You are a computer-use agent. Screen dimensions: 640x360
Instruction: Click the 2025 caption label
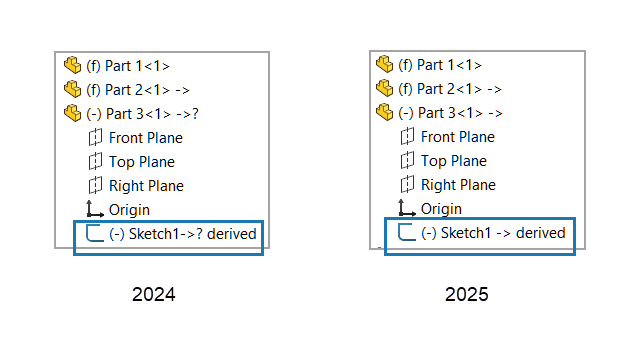tap(467, 294)
